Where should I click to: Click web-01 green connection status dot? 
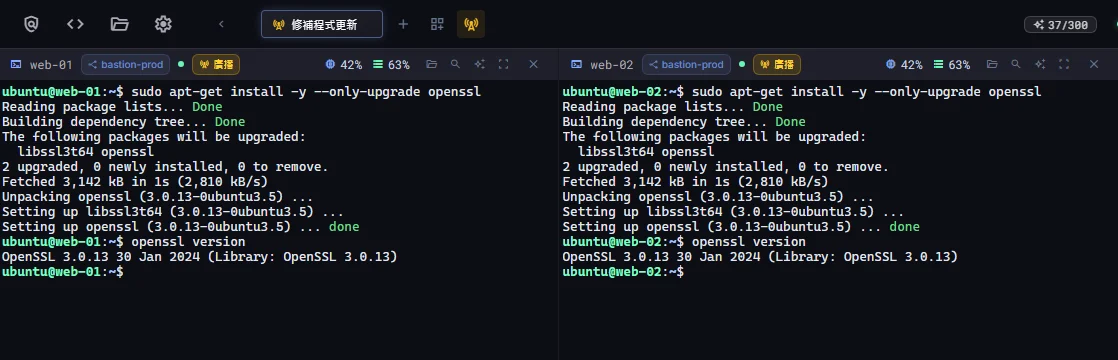tap(180, 64)
